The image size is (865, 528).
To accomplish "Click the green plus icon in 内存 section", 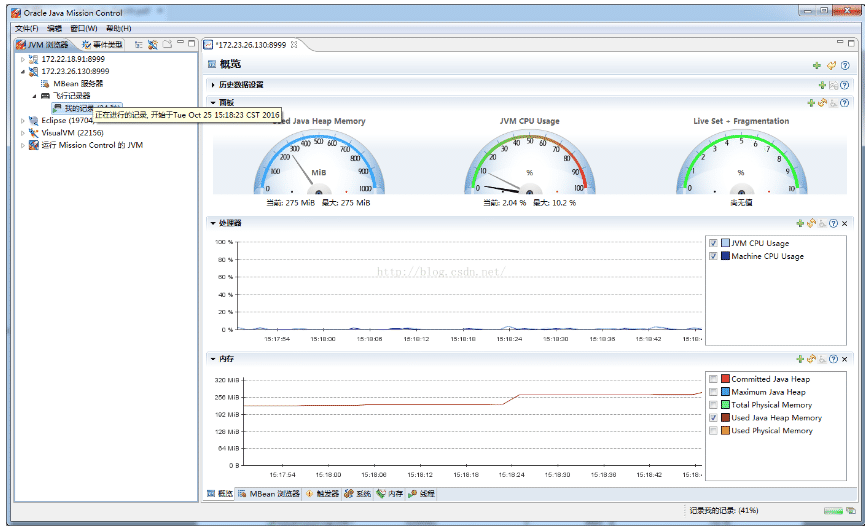I will point(800,358).
